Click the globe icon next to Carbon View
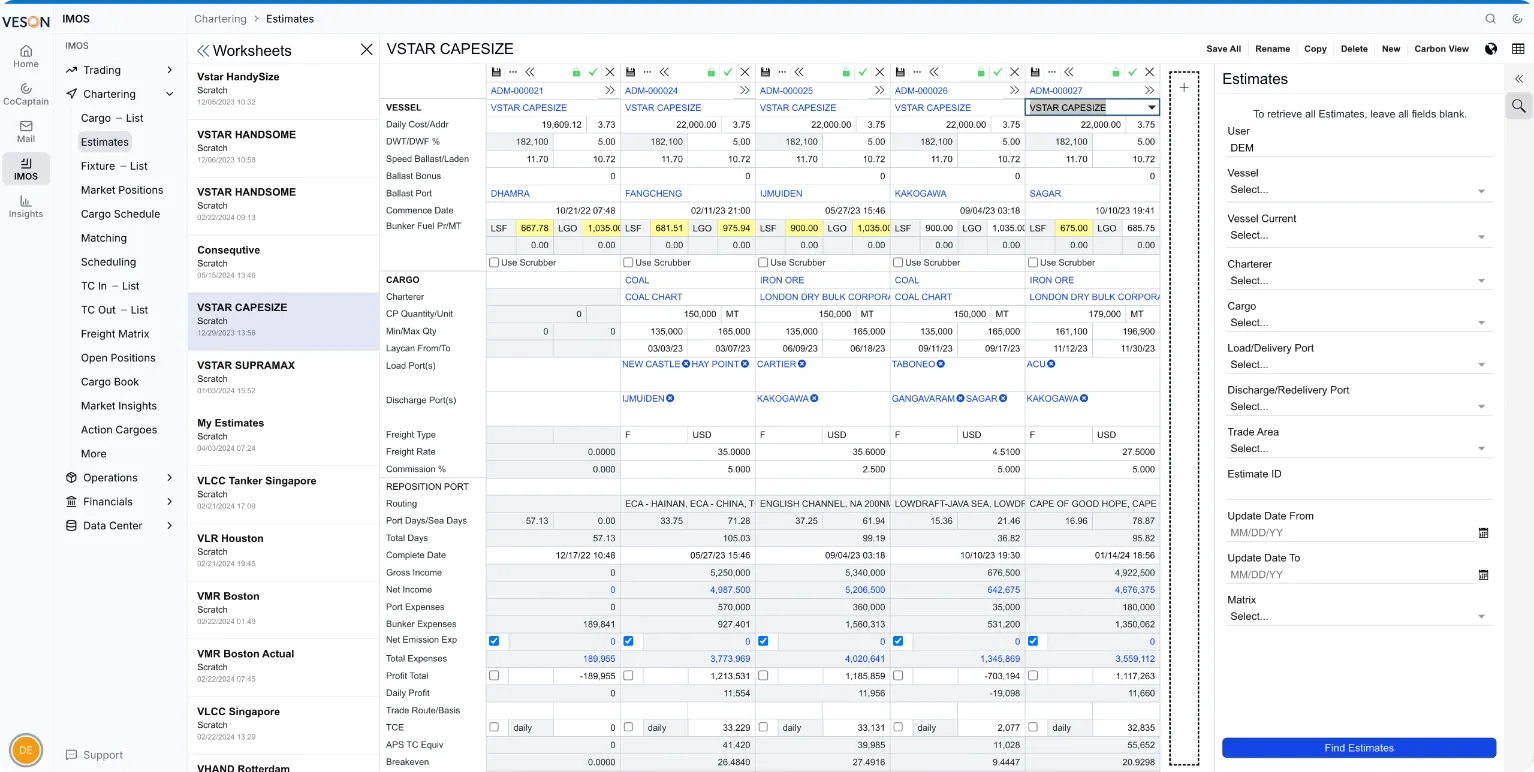Image resolution: width=1534 pixels, height=772 pixels. click(1491, 48)
